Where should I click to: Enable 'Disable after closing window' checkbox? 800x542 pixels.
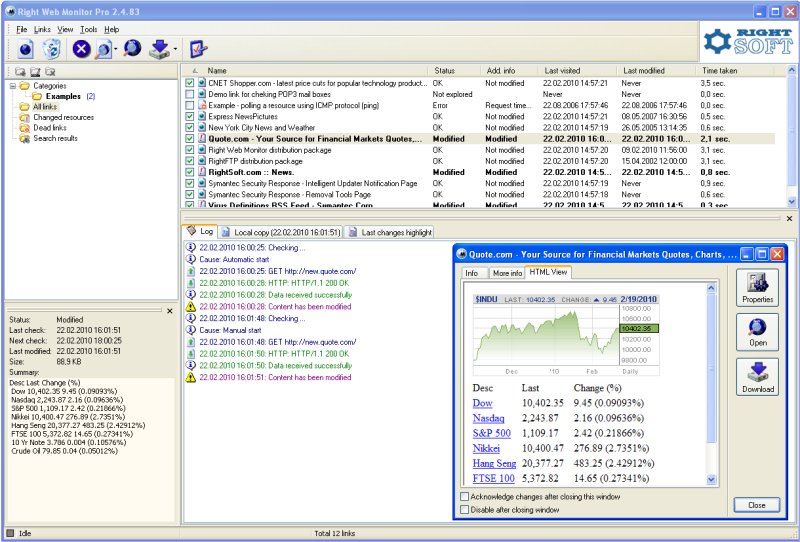(464, 510)
